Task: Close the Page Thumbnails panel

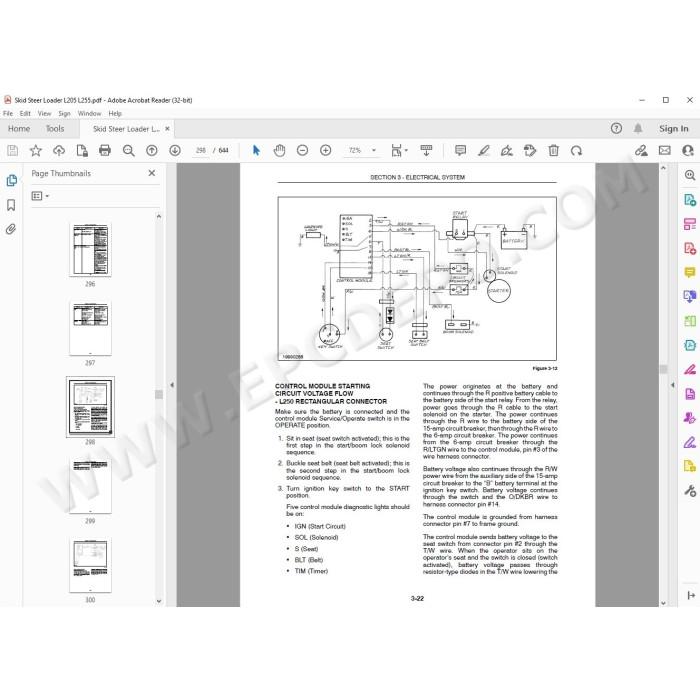Action: (x=152, y=173)
